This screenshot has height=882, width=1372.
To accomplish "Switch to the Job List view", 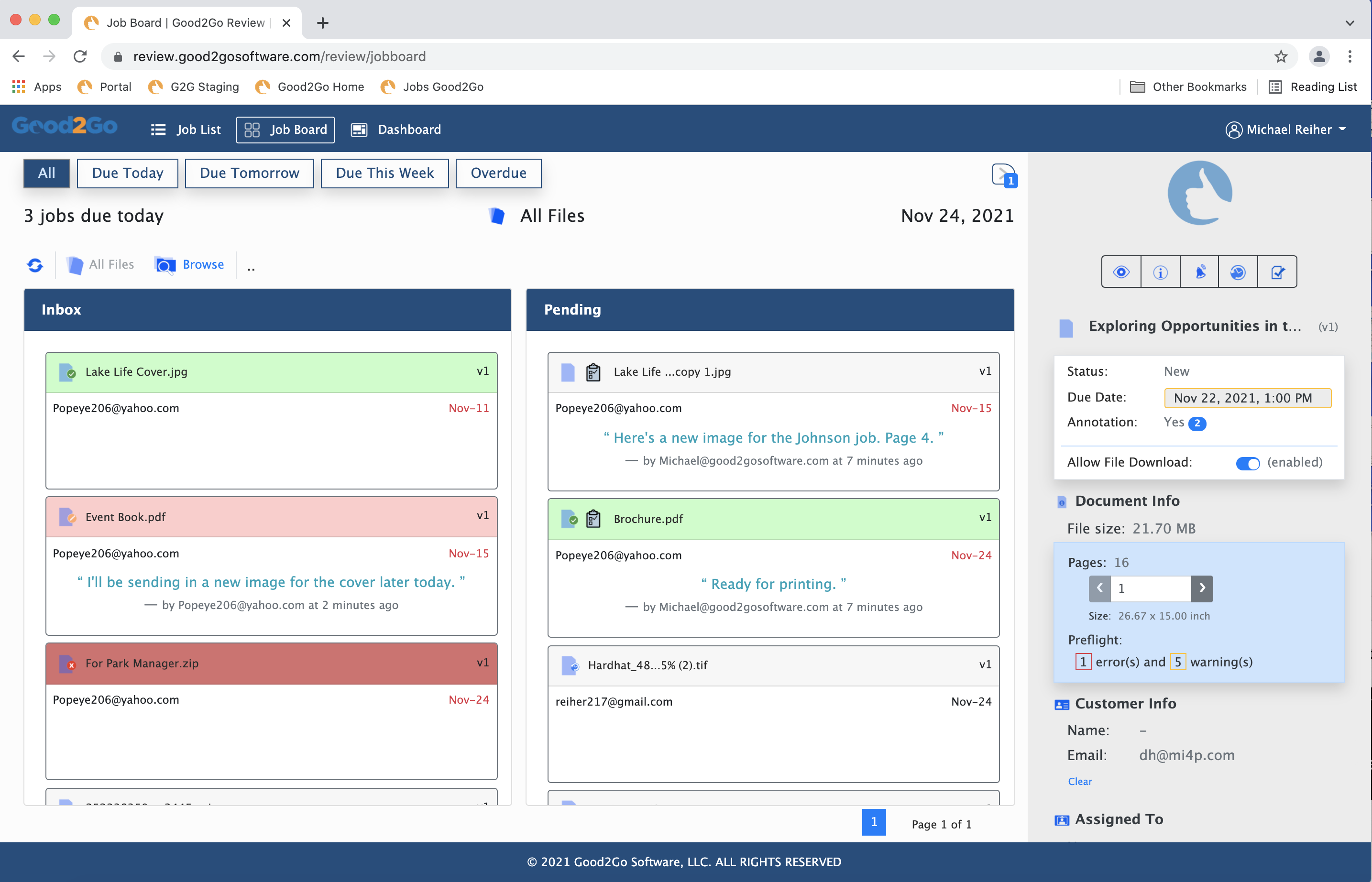I will pos(186,130).
